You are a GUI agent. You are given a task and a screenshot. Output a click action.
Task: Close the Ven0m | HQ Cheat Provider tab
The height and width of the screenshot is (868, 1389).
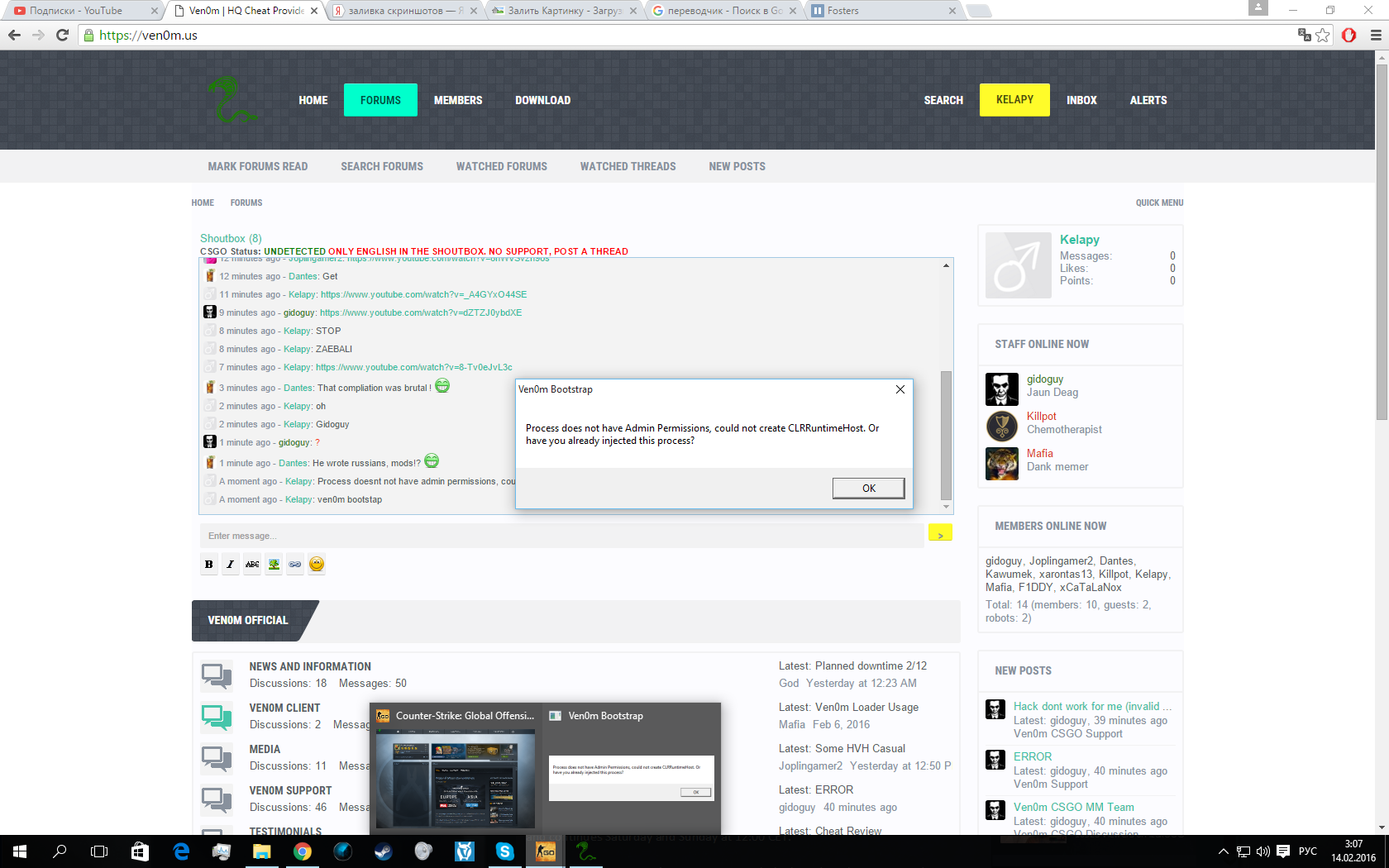(x=314, y=11)
